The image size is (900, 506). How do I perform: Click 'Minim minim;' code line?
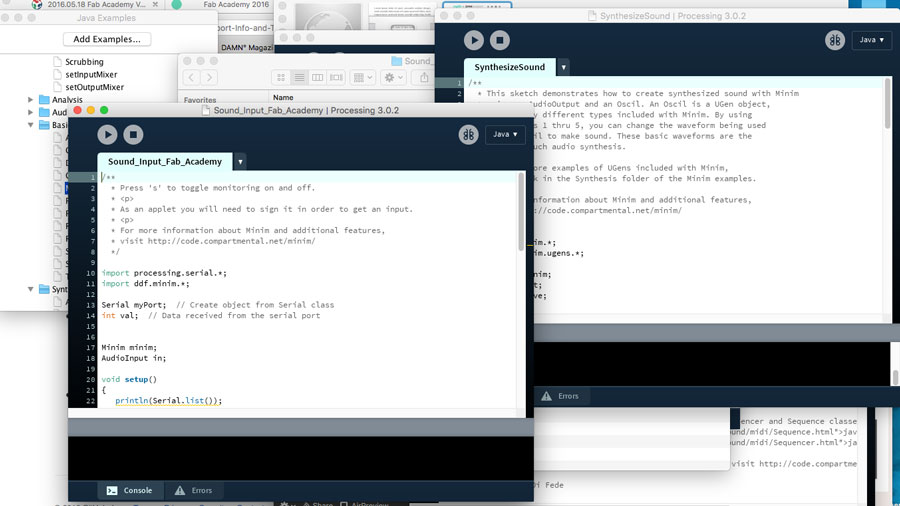point(129,348)
